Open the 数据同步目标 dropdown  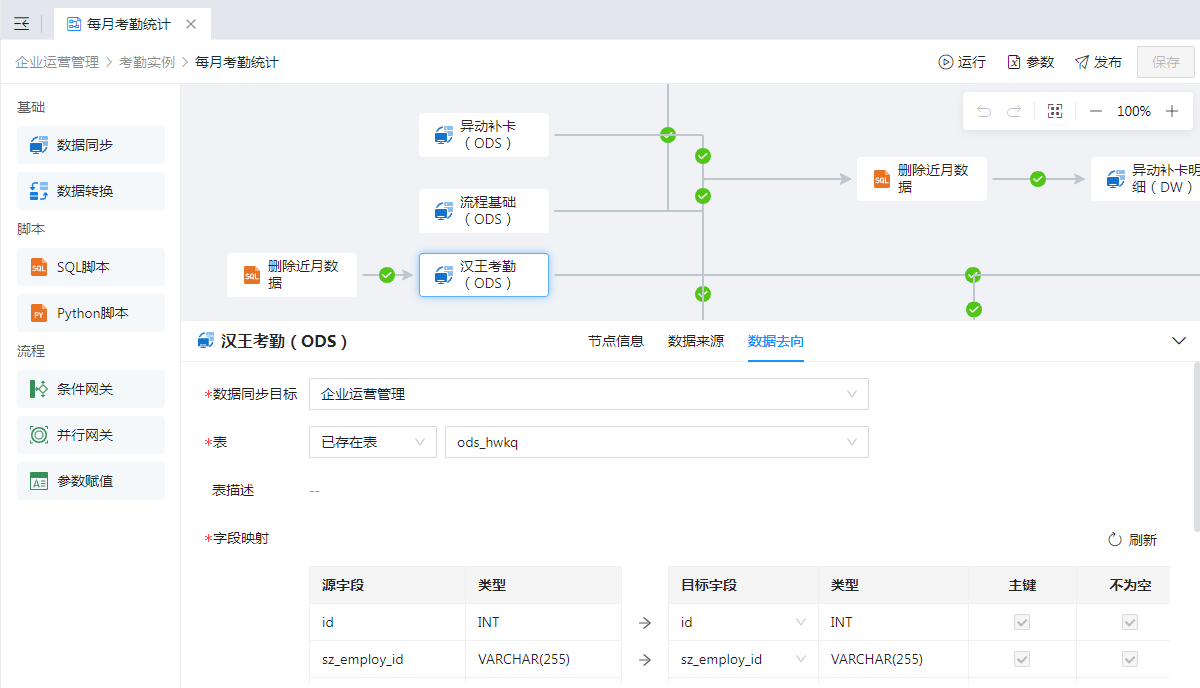(x=588, y=394)
